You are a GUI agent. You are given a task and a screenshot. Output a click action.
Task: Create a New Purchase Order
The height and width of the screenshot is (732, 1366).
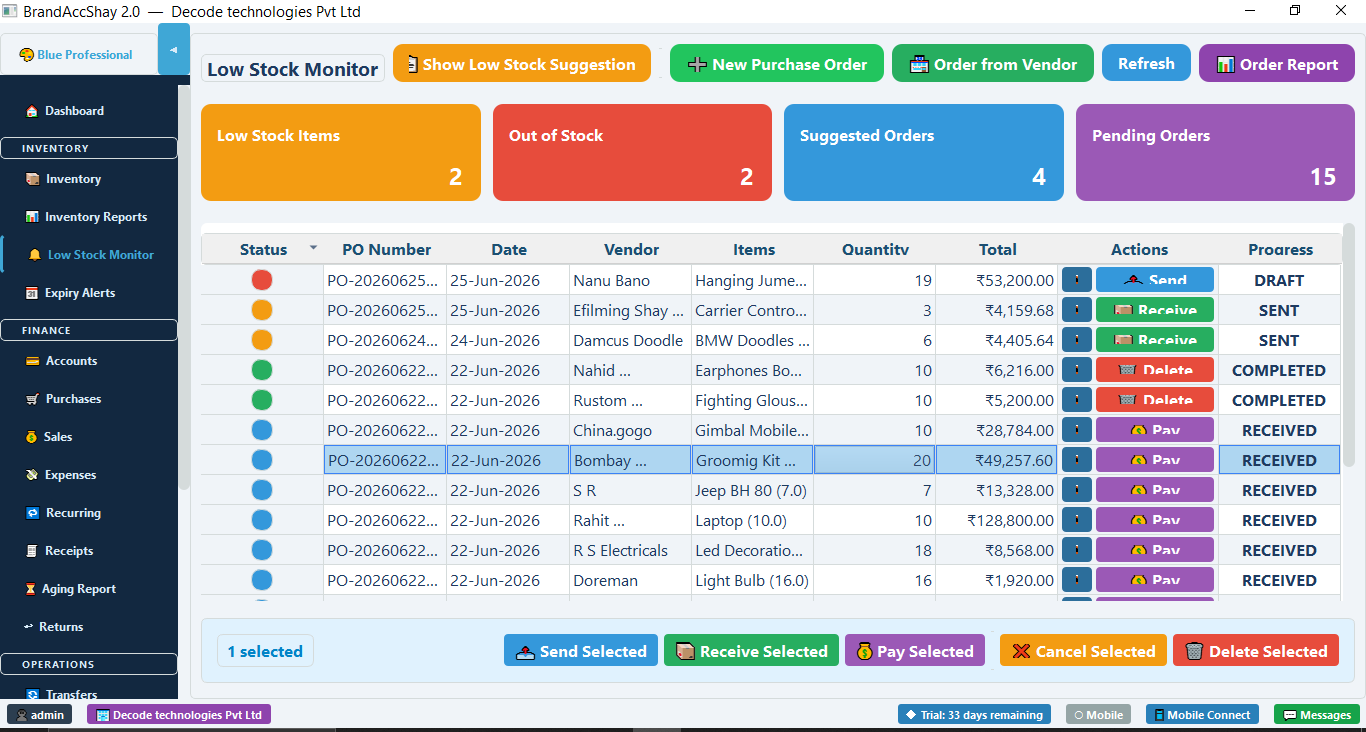pyautogui.click(x=777, y=63)
